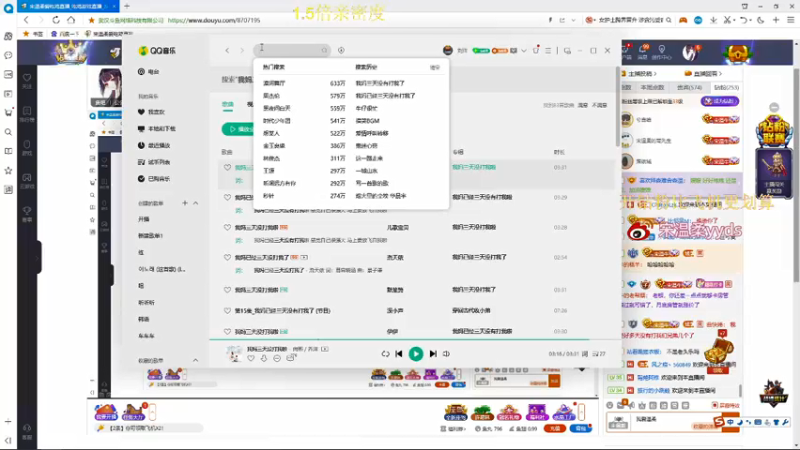
Task: Download the currently playing song
Action: [x=264, y=359]
